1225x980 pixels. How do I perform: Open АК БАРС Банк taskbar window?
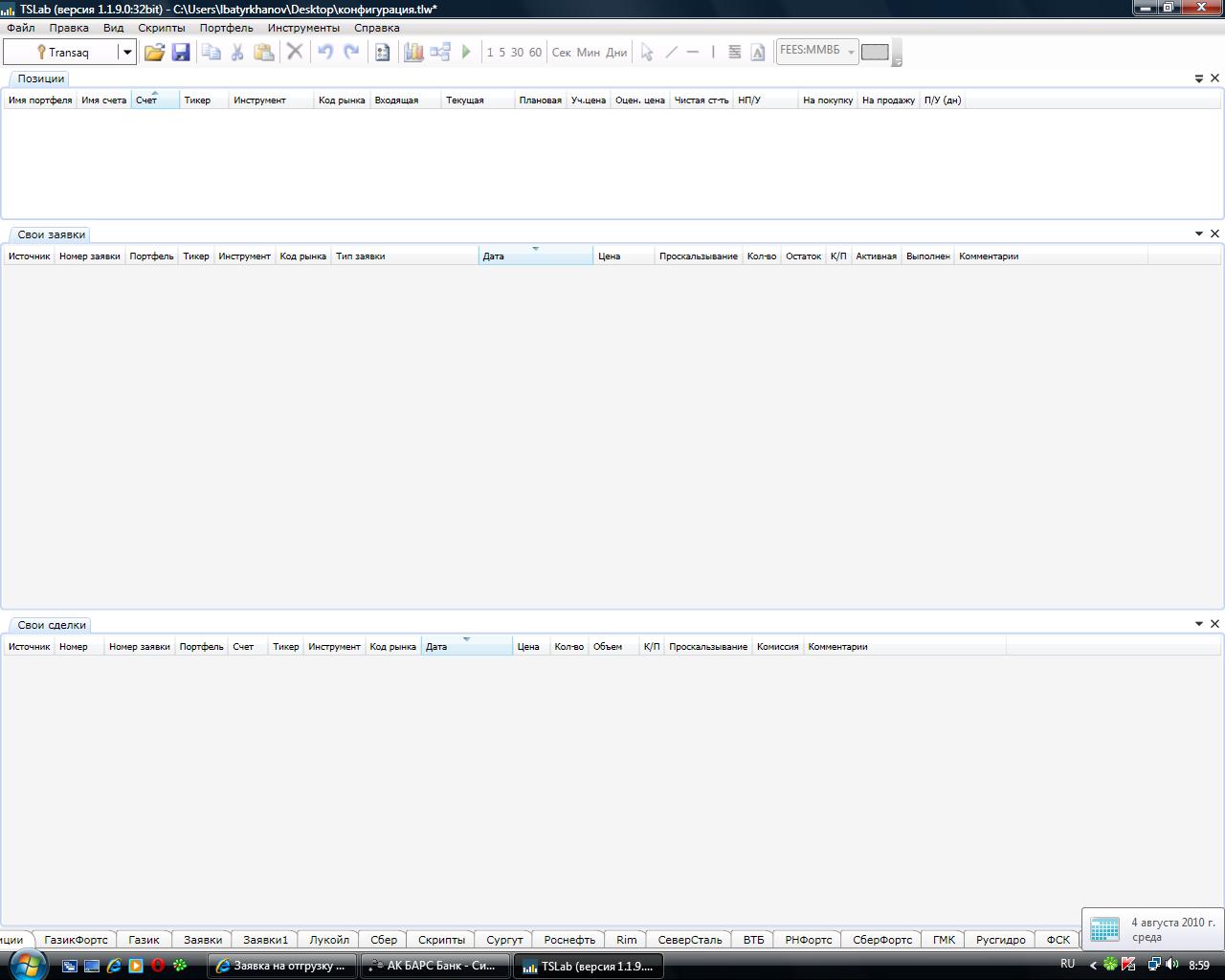(434, 966)
